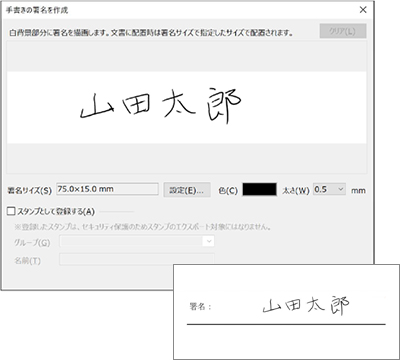Click the 署名サイズ 75.0×15.0 mm field
This screenshot has height=360, width=400.
(107, 189)
